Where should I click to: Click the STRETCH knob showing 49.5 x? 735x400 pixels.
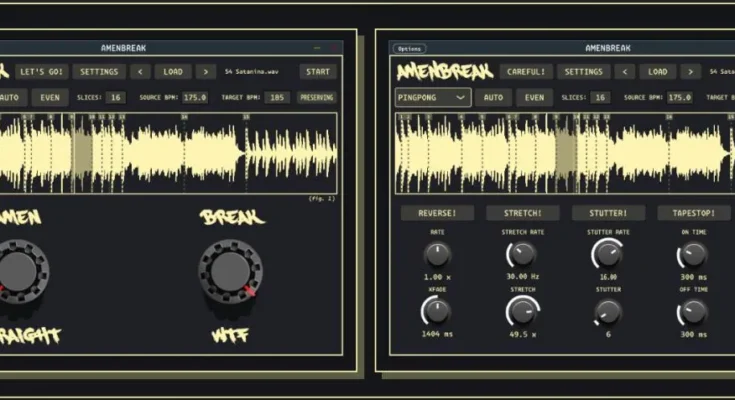point(521,311)
